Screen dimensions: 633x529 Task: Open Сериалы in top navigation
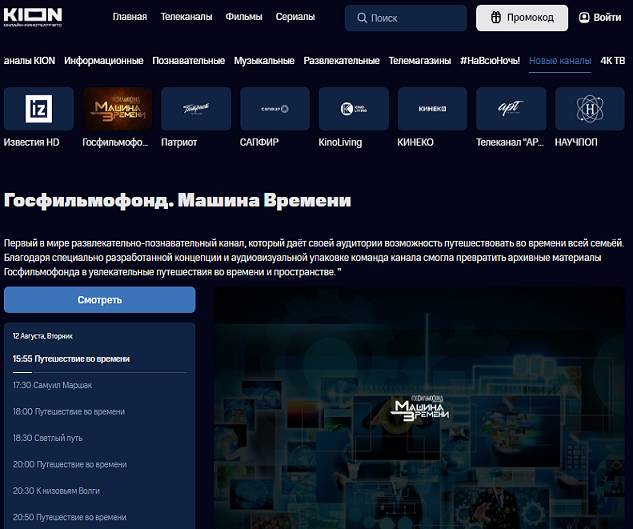(295, 17)
